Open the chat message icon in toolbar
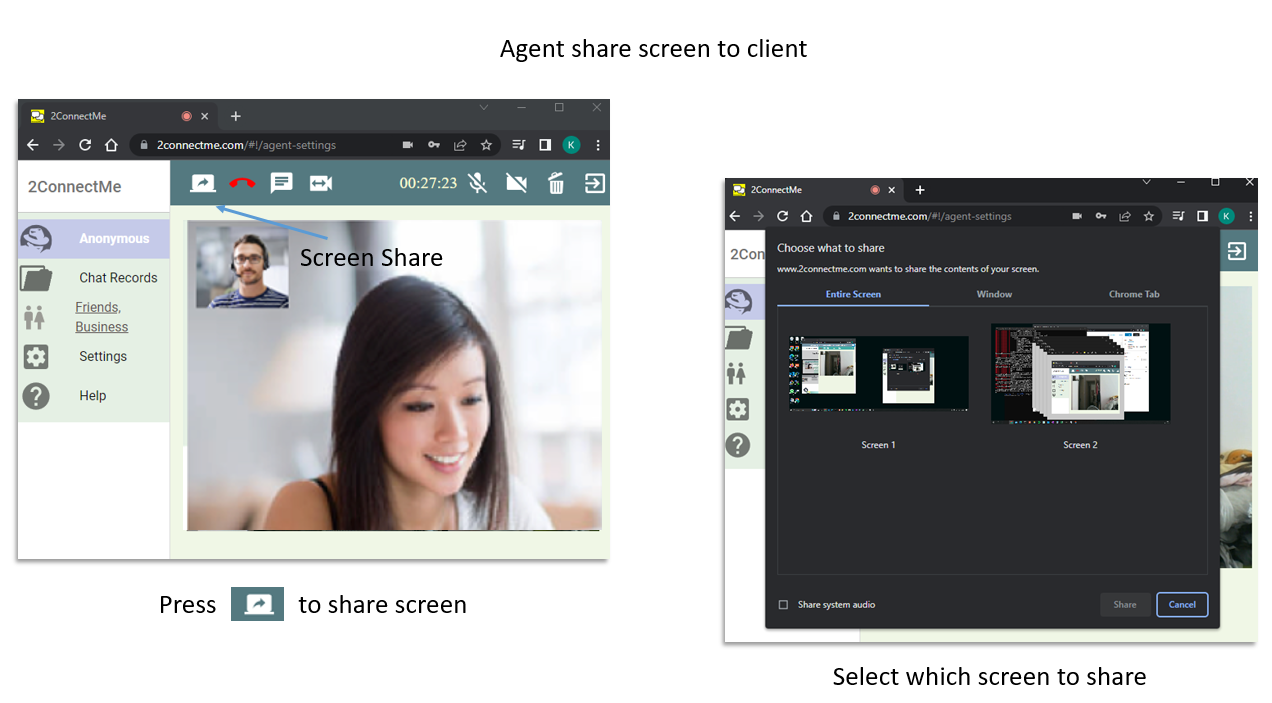Viewport: 1272px width, 703px height. (x=282, y=183)
